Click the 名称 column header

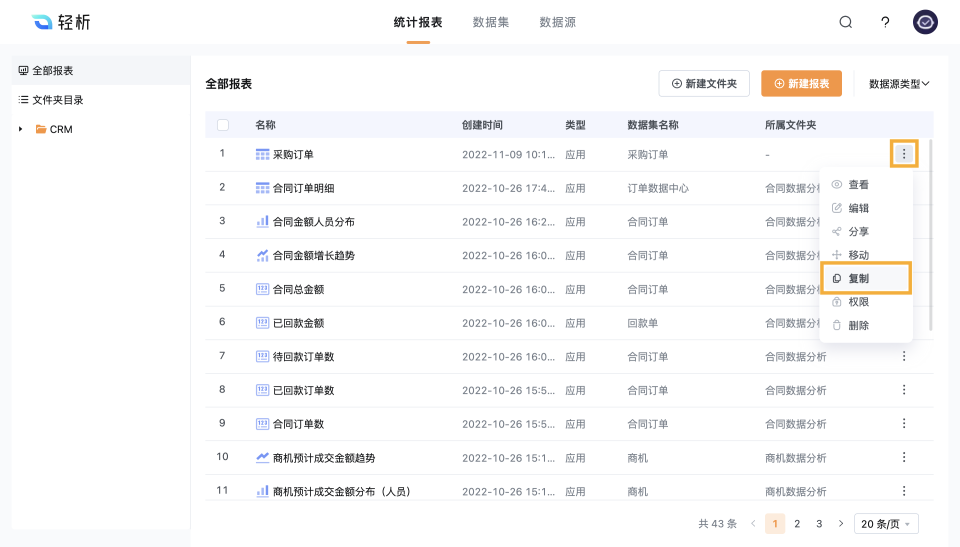point(265,125)
